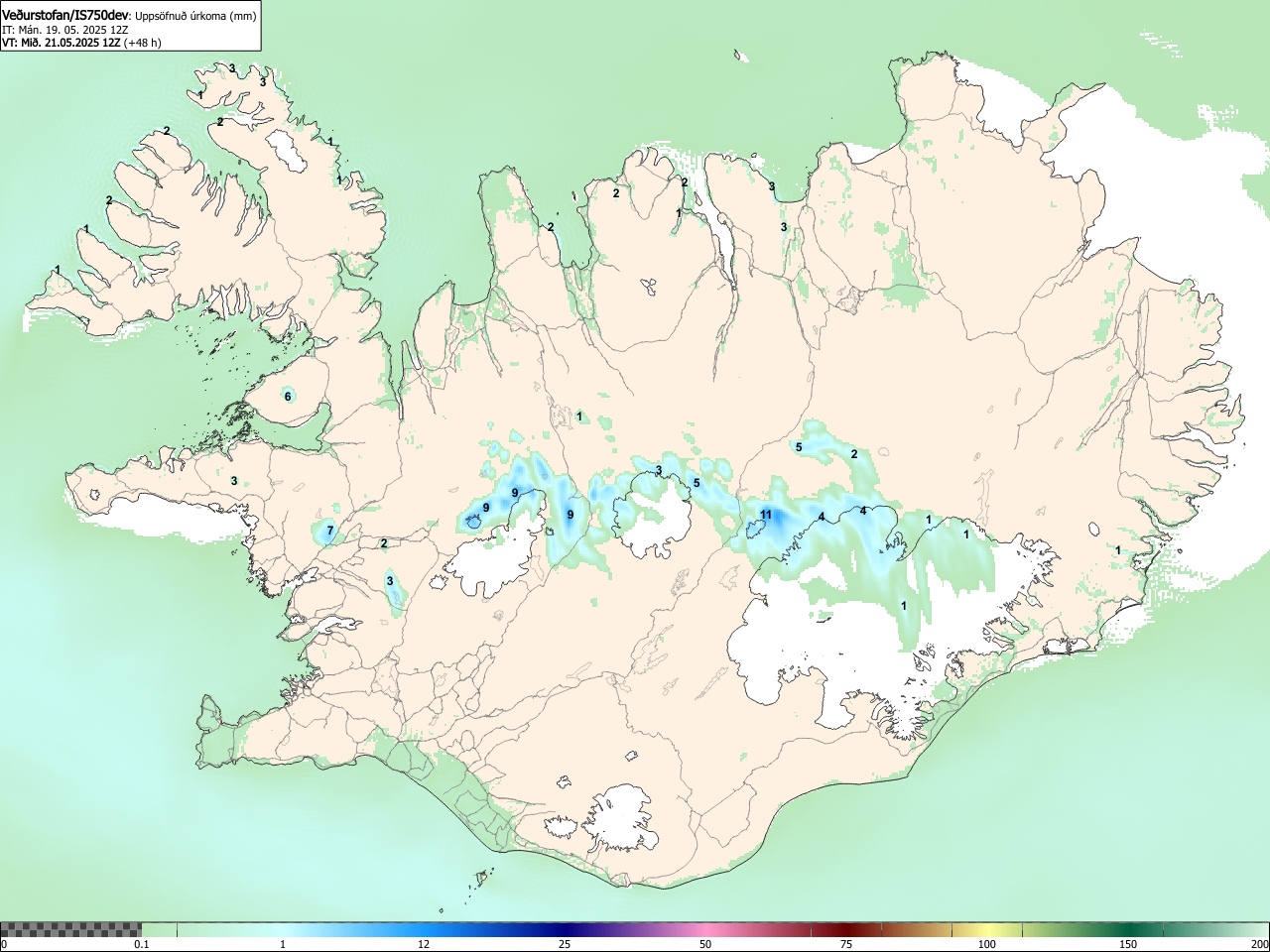The width and height of the screenshot is (1270, 952).
Task: Click the colour scale label 50
Action: (x=705, y=944)
